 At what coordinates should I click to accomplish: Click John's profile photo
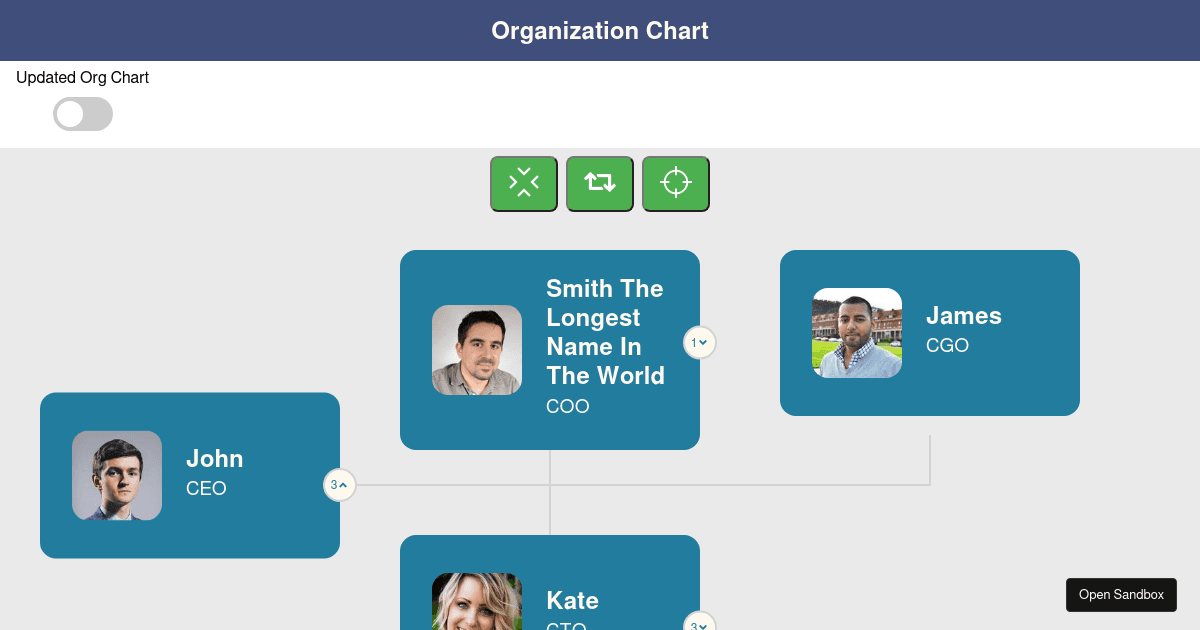117,475
